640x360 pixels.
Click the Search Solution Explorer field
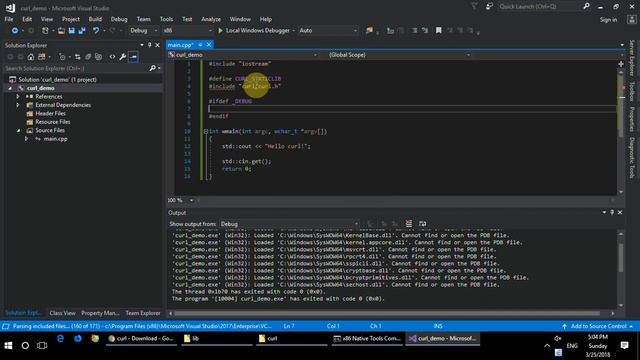pos(76,68)
